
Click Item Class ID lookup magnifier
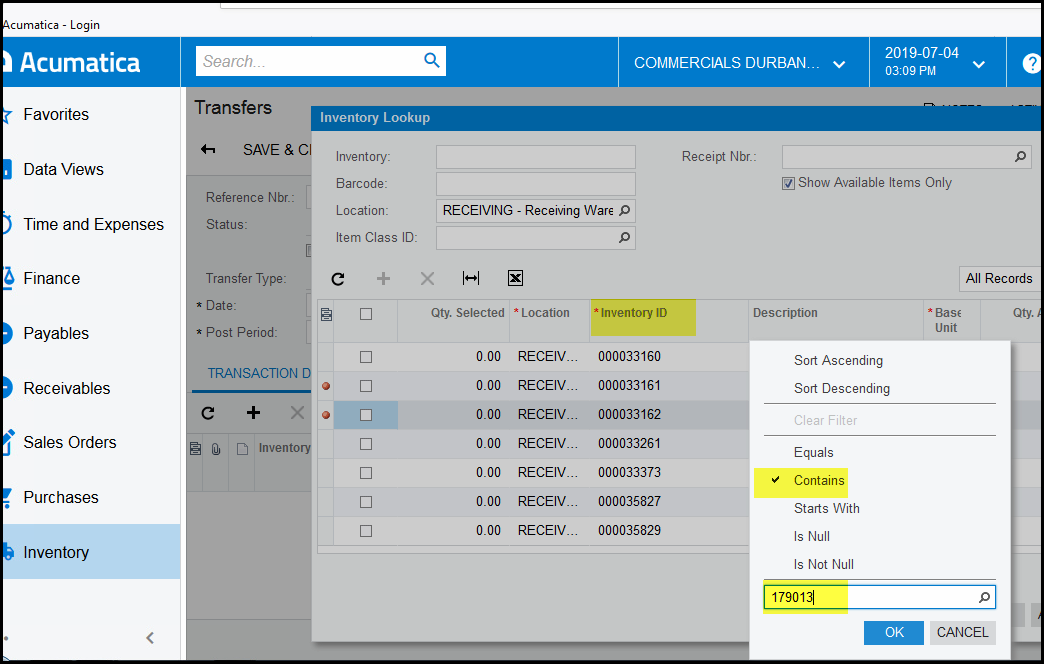[624, 238]
